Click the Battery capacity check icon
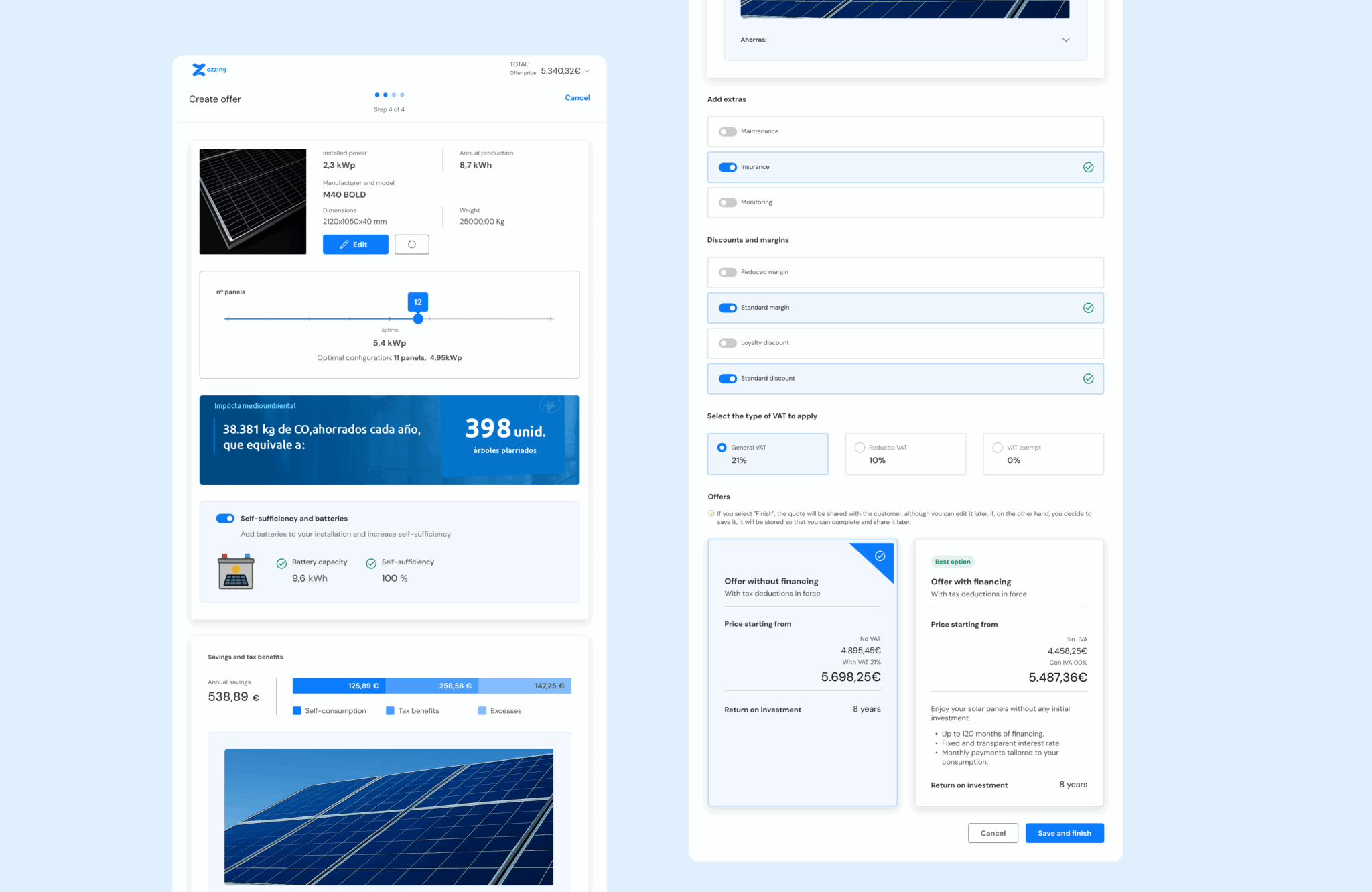Viewport: 1372px width, 892px height. click(x=282, y=564)
